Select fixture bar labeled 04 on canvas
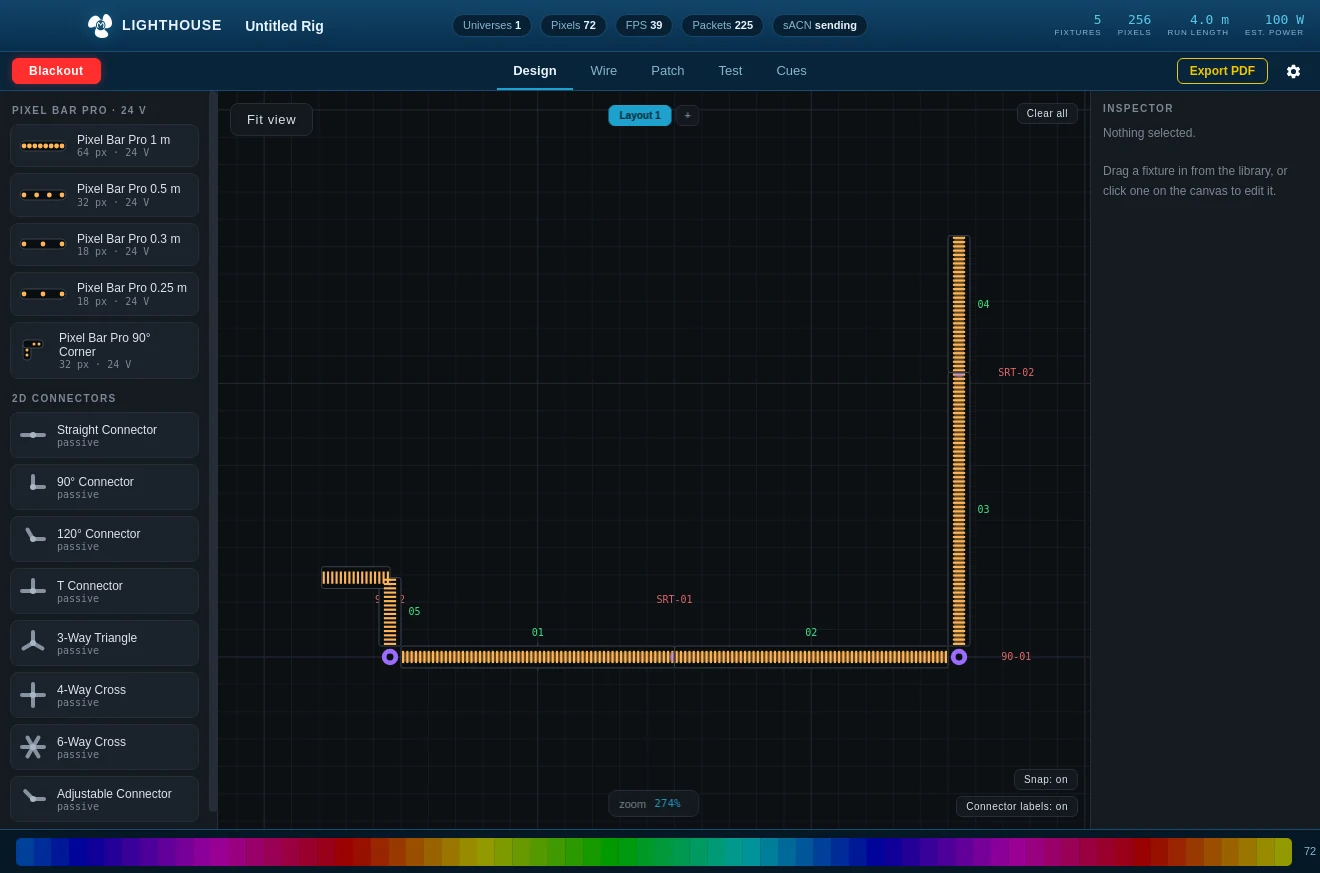This screenshot has width=1320, height=873. point(959,304)
